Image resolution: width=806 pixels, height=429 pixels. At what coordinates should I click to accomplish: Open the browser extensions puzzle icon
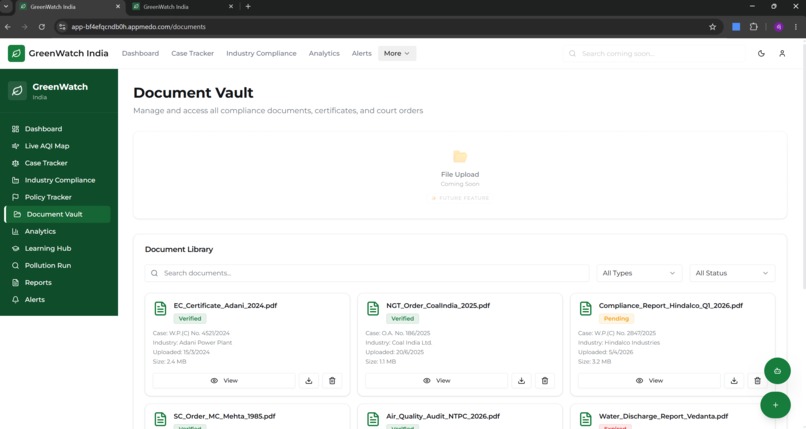[754, 27]
